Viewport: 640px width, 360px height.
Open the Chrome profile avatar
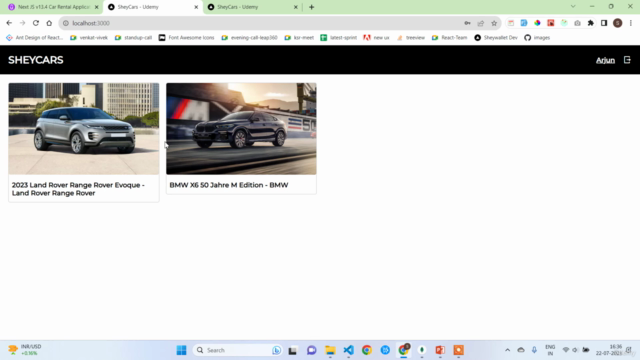click(618, 23)
